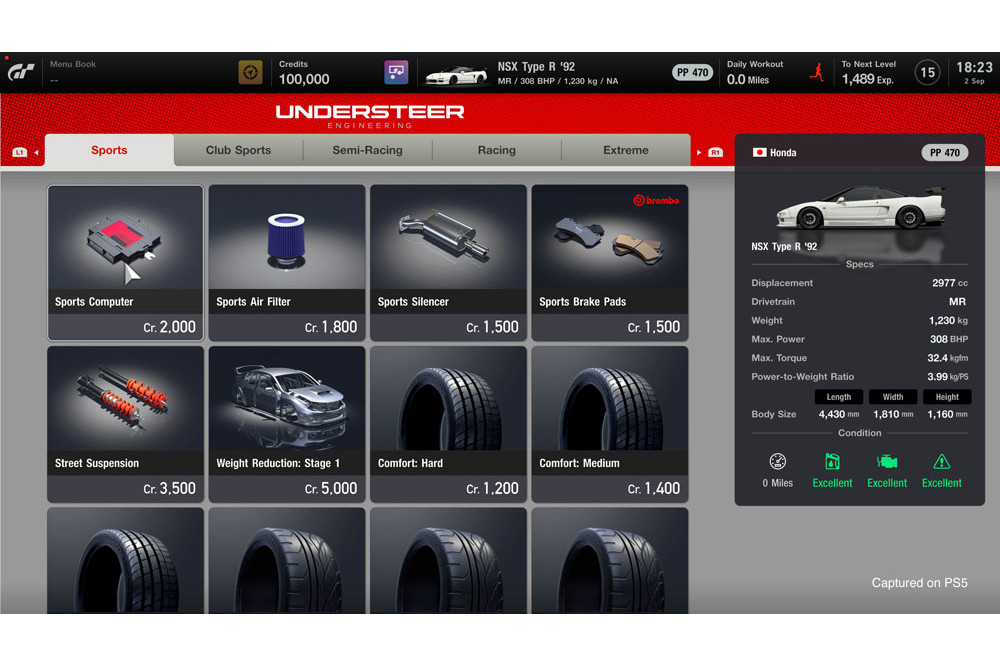Select the Sports Computer part card
Image resolution: width=1000 pixels, height=667 pixels.
pyautogui.click(x=126, y=263)
